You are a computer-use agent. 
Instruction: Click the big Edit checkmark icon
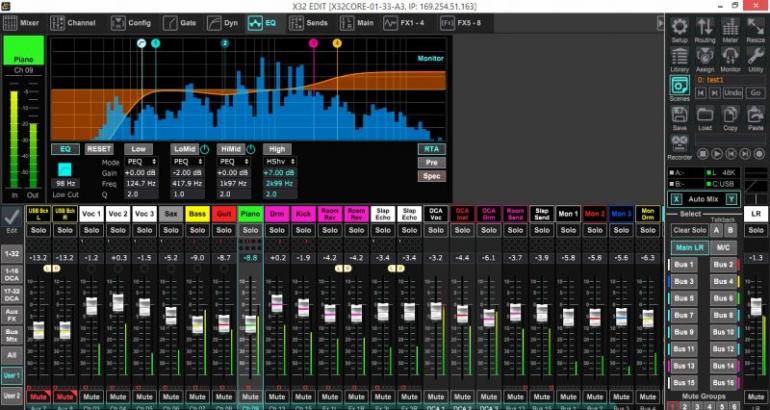pyautogui.click(x=11, y=217)
